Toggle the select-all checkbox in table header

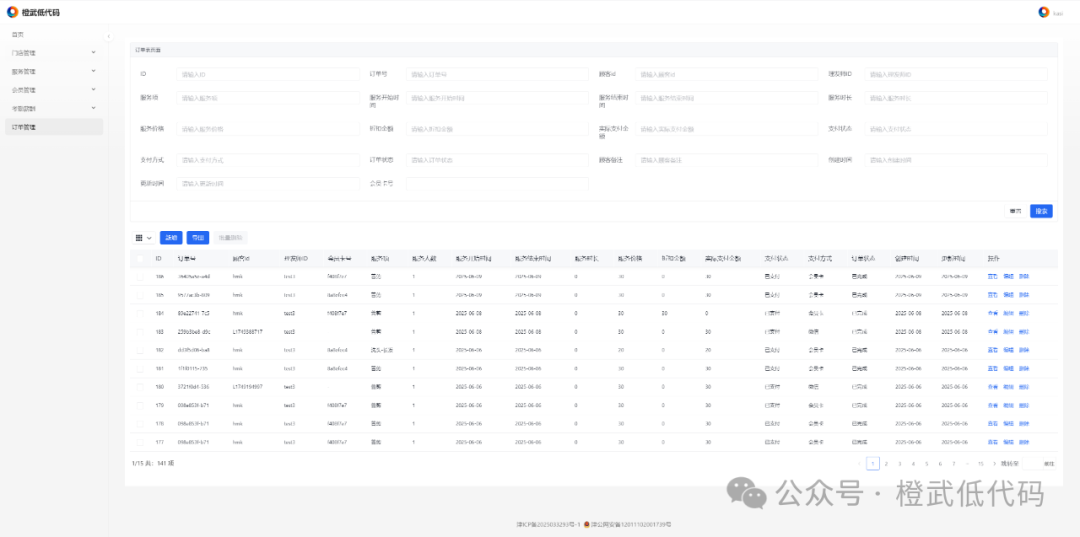(x=141, y=259)
